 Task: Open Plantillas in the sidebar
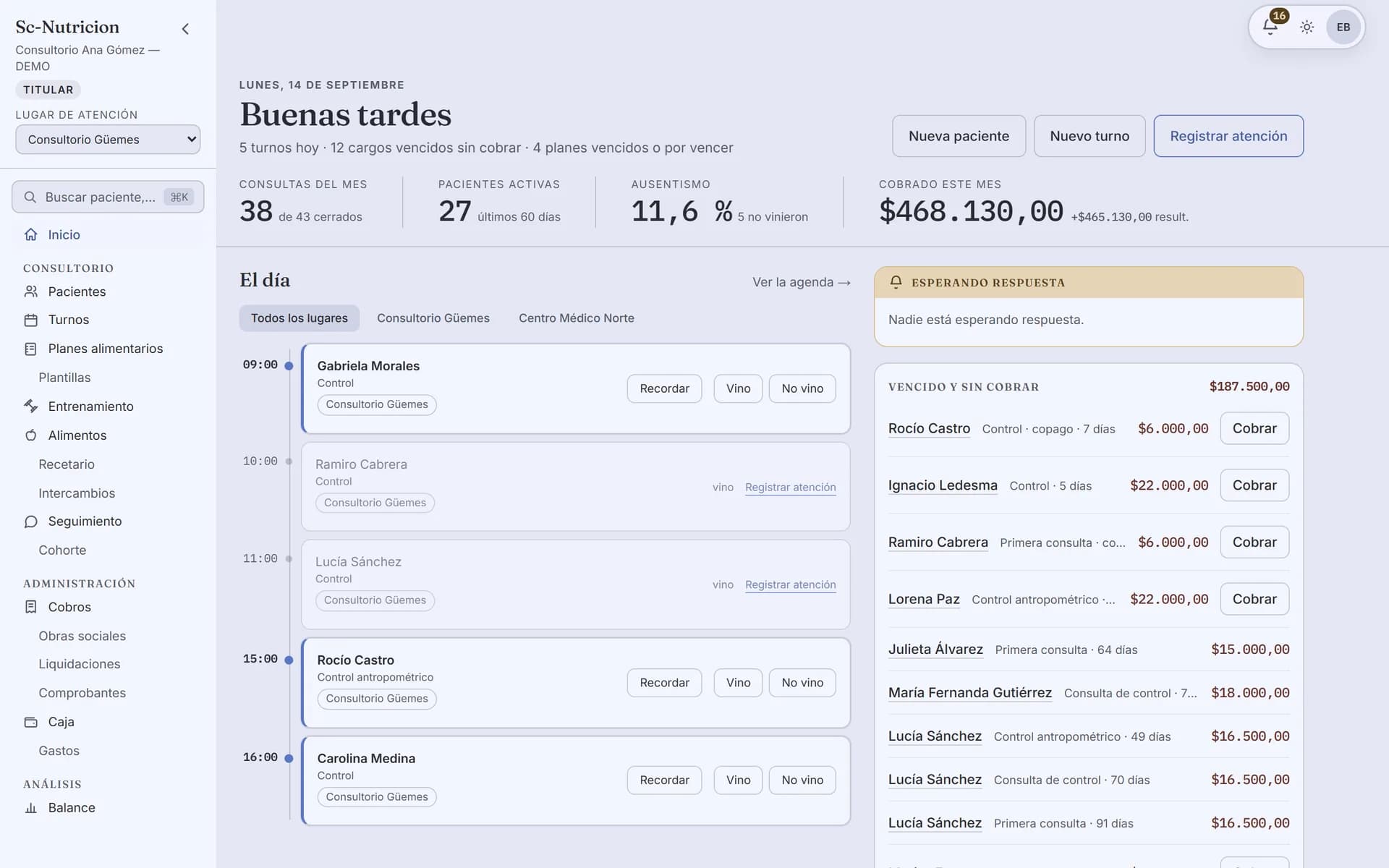[x=64, y=378]
